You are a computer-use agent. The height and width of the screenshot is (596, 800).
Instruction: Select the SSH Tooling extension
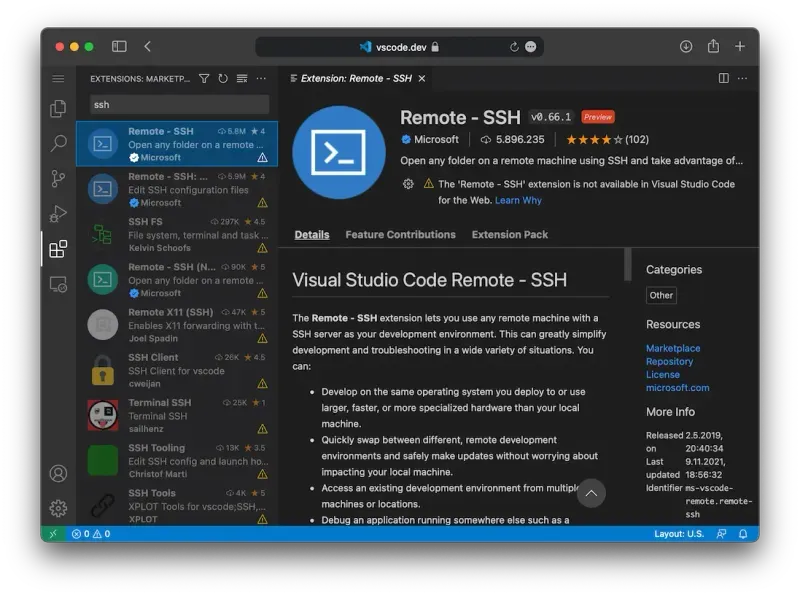(177, 461)
